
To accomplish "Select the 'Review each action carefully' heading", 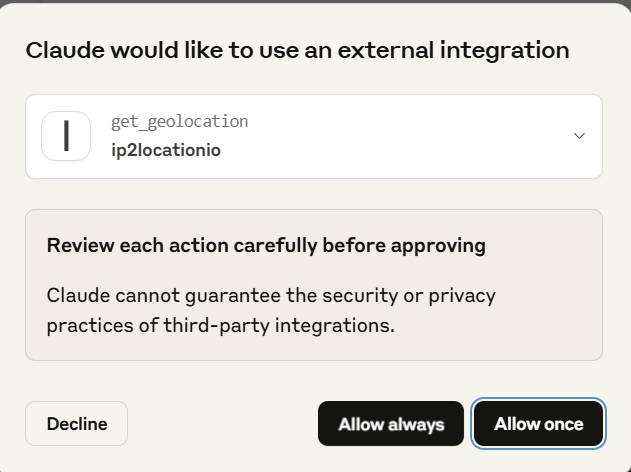I will point(266,245).
